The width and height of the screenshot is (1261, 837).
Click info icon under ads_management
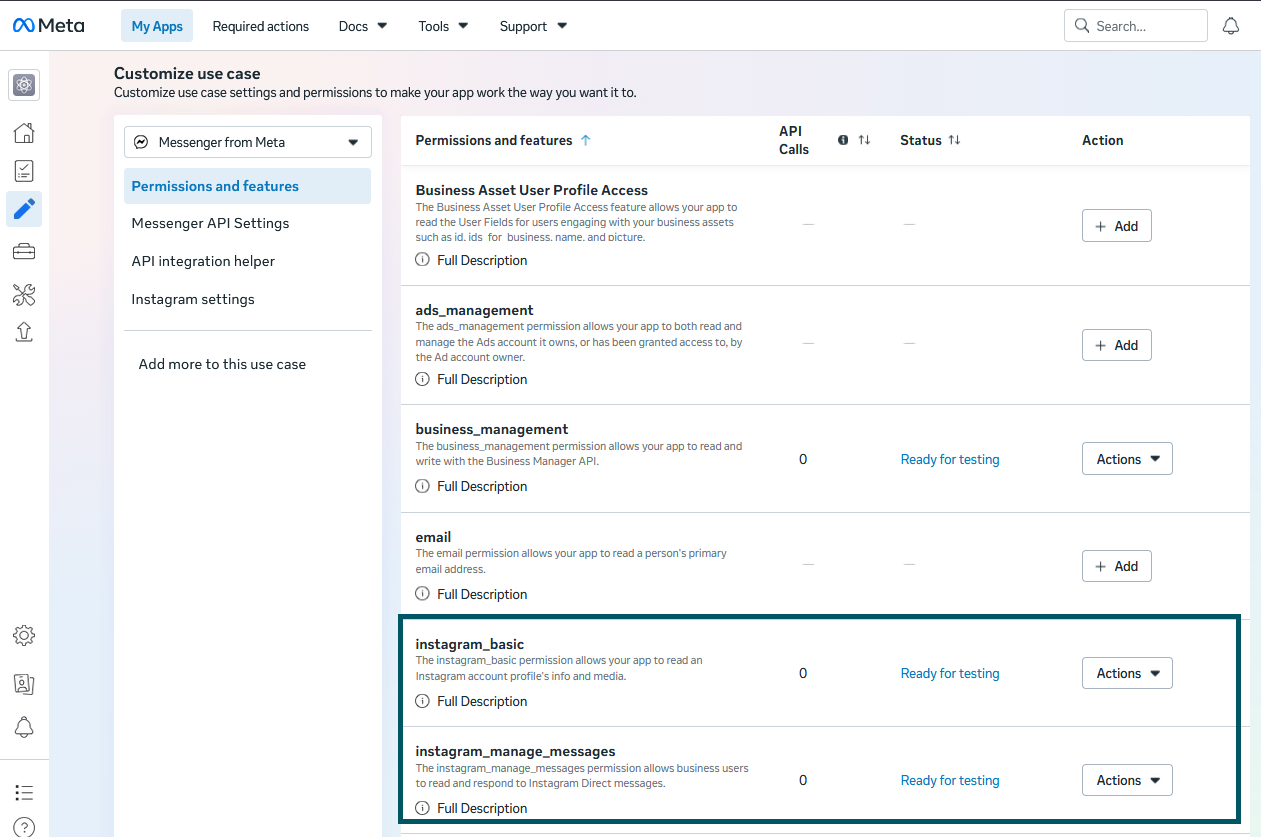(x=423, y=379)
